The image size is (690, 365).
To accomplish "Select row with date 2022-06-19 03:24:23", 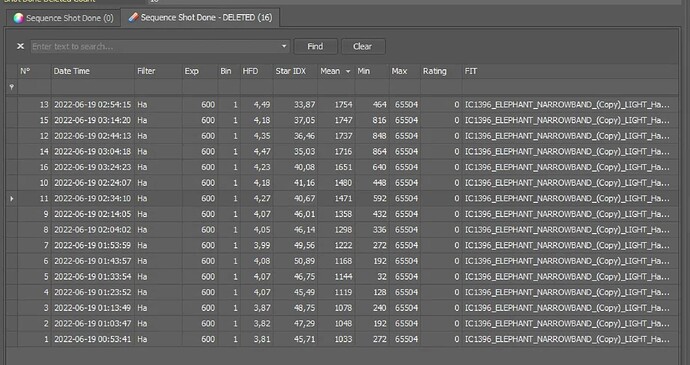I will click(x=342, y=167).
